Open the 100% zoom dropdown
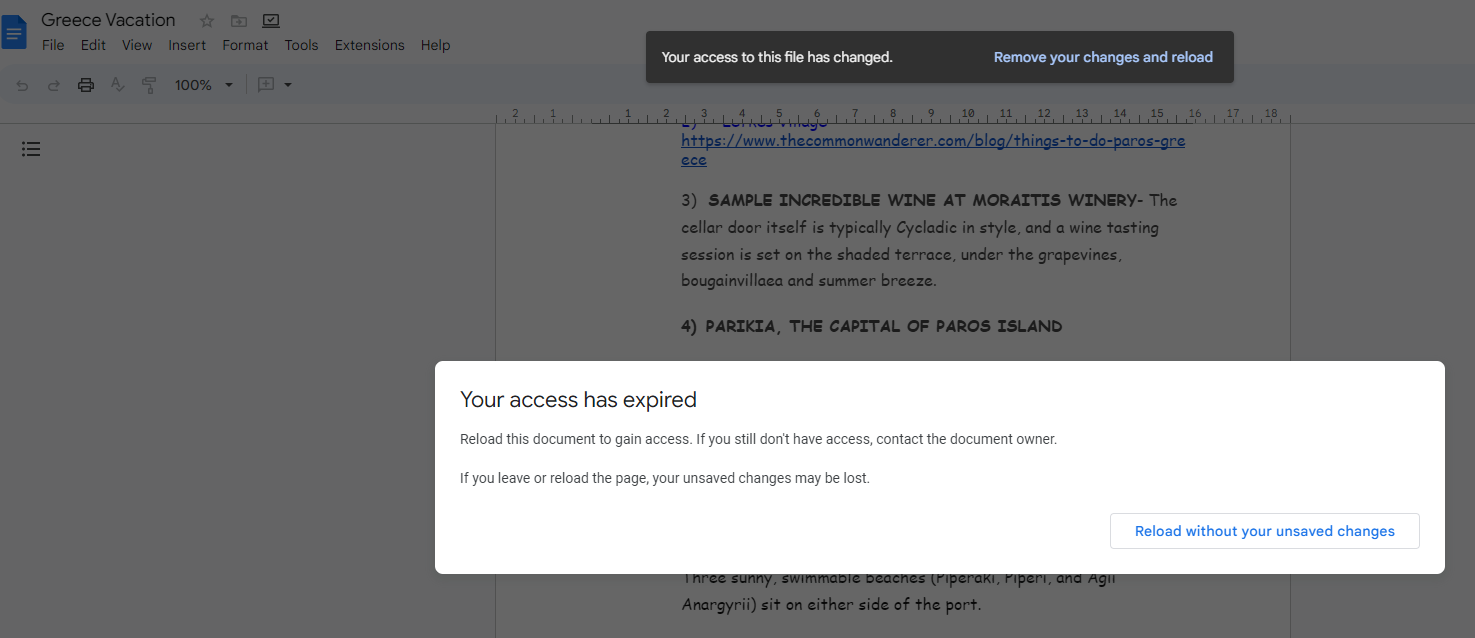The width and height of the screenshot is (1475, 638). click(x=203, y=85)
